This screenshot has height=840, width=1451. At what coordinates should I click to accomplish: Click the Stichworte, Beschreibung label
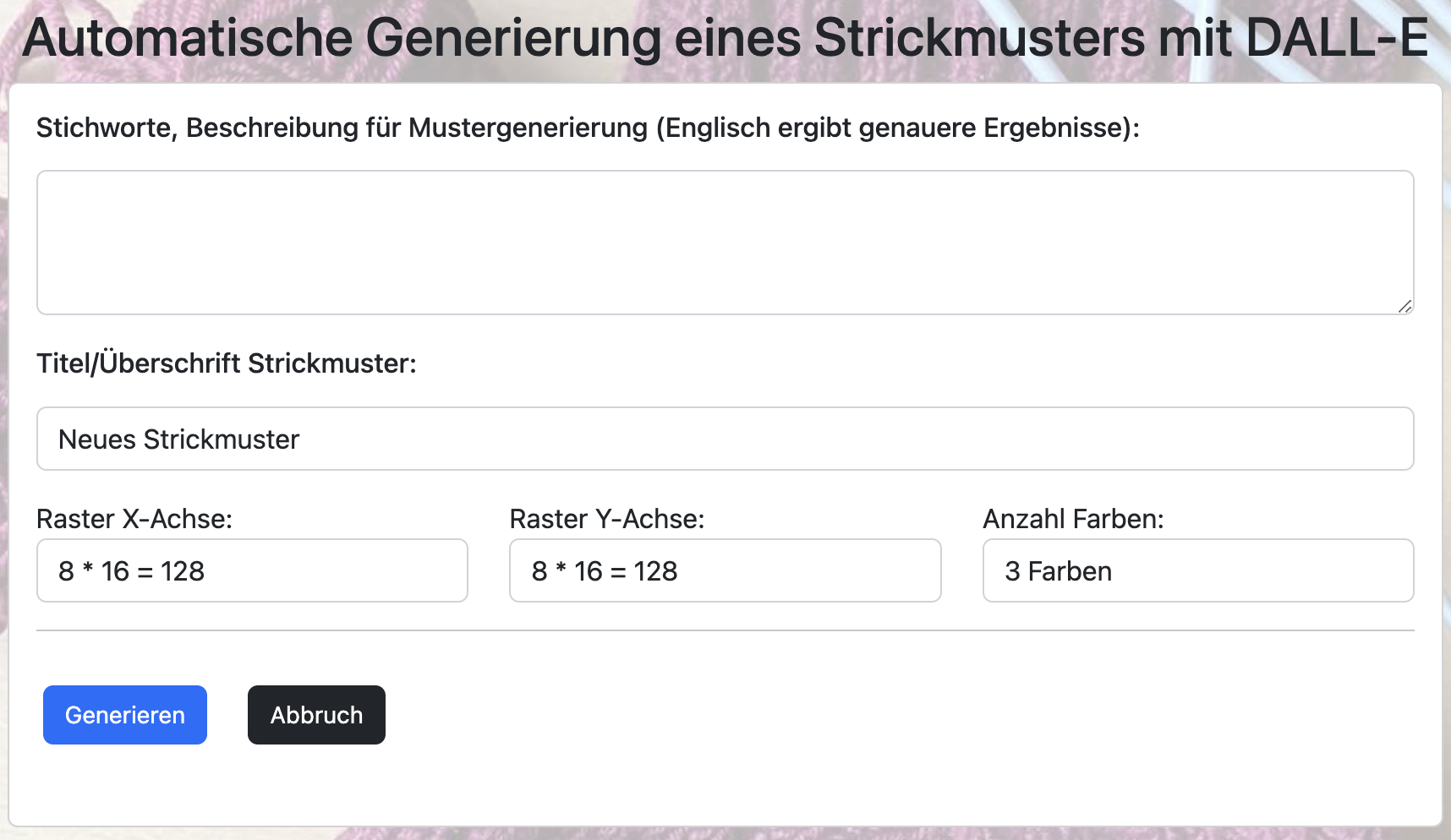(x=588, y=128)
